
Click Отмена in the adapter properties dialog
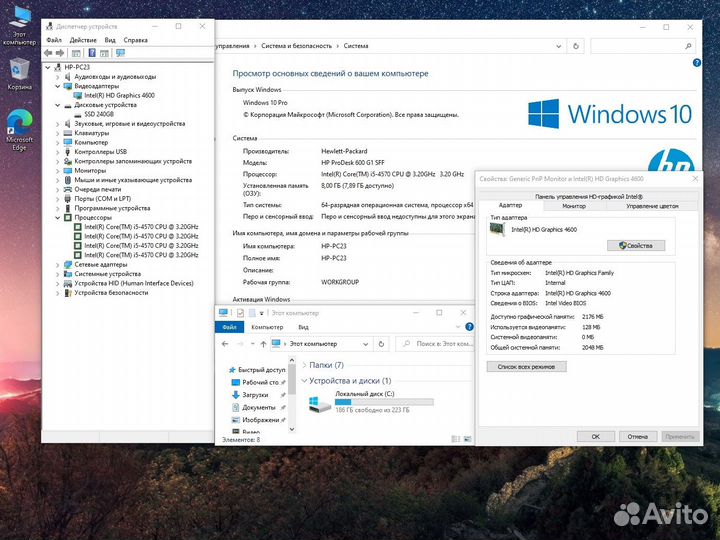coord(637,437)
